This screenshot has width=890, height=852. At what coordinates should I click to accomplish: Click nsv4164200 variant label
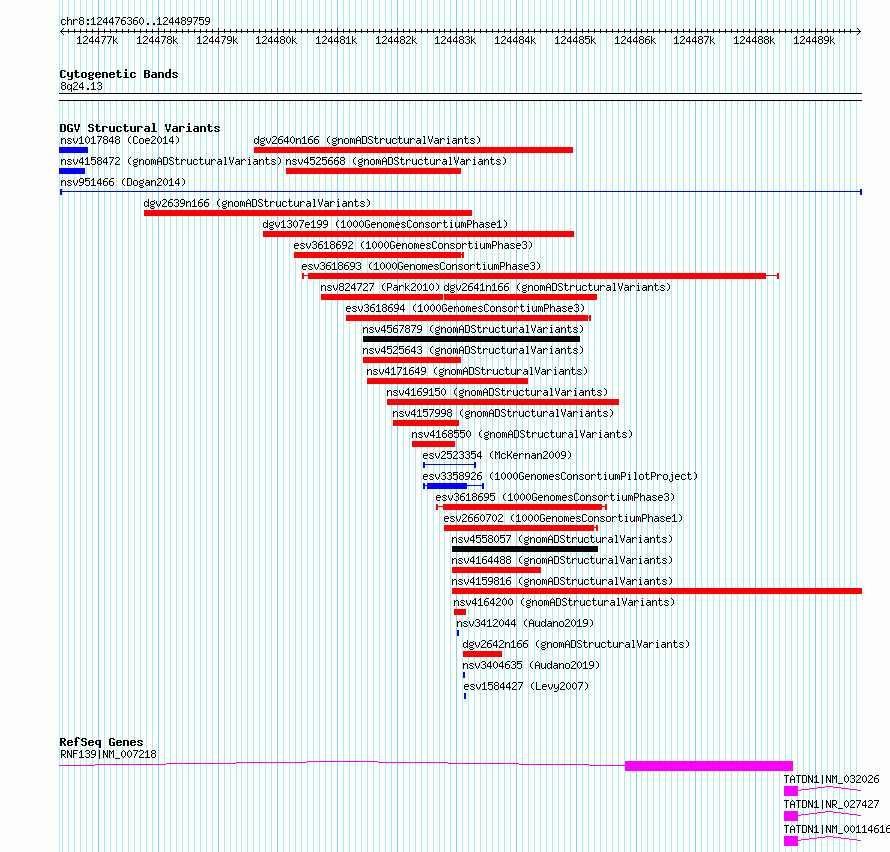(x=564, y=602)
